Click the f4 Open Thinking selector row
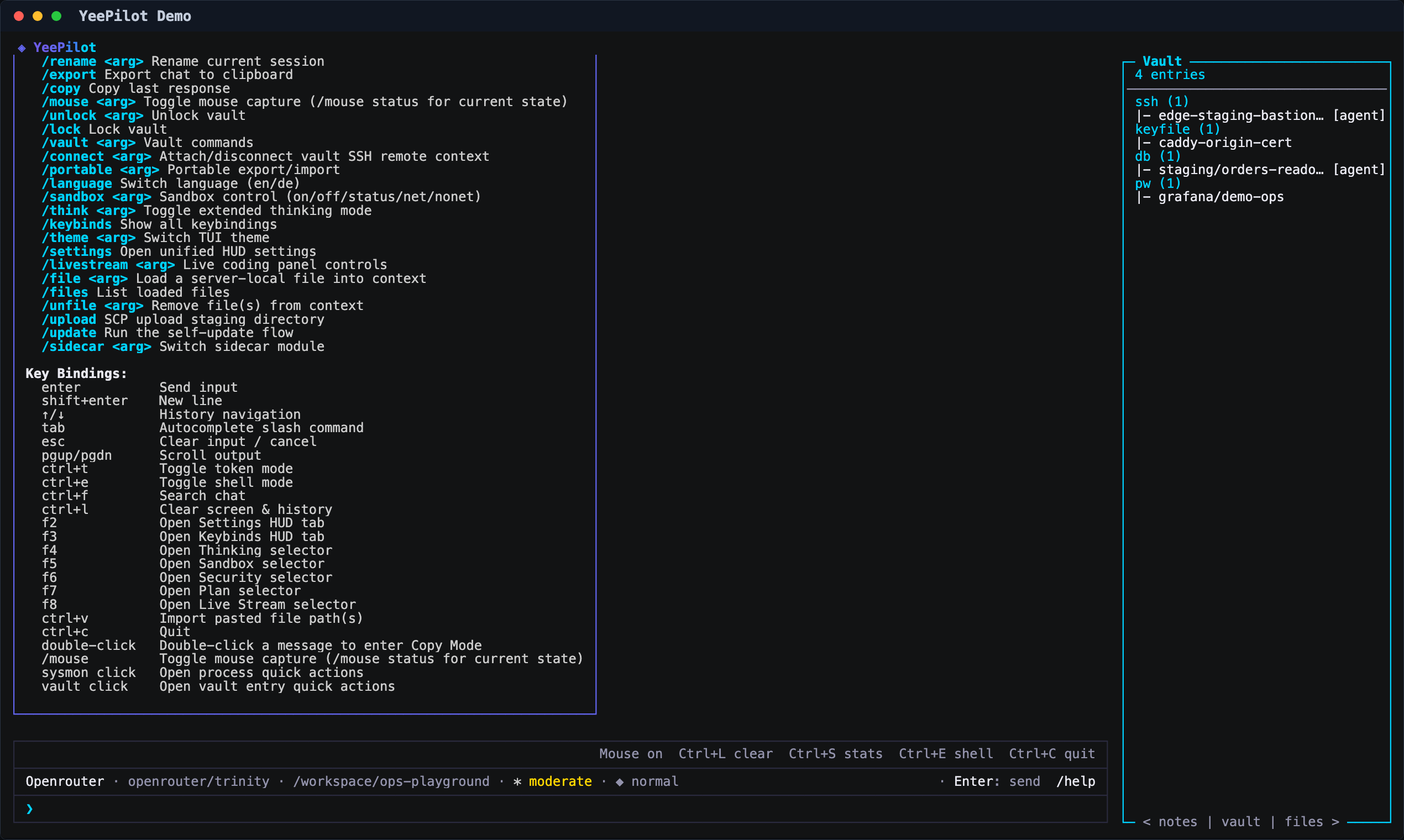1404x840 pixels. click(187, 550)
